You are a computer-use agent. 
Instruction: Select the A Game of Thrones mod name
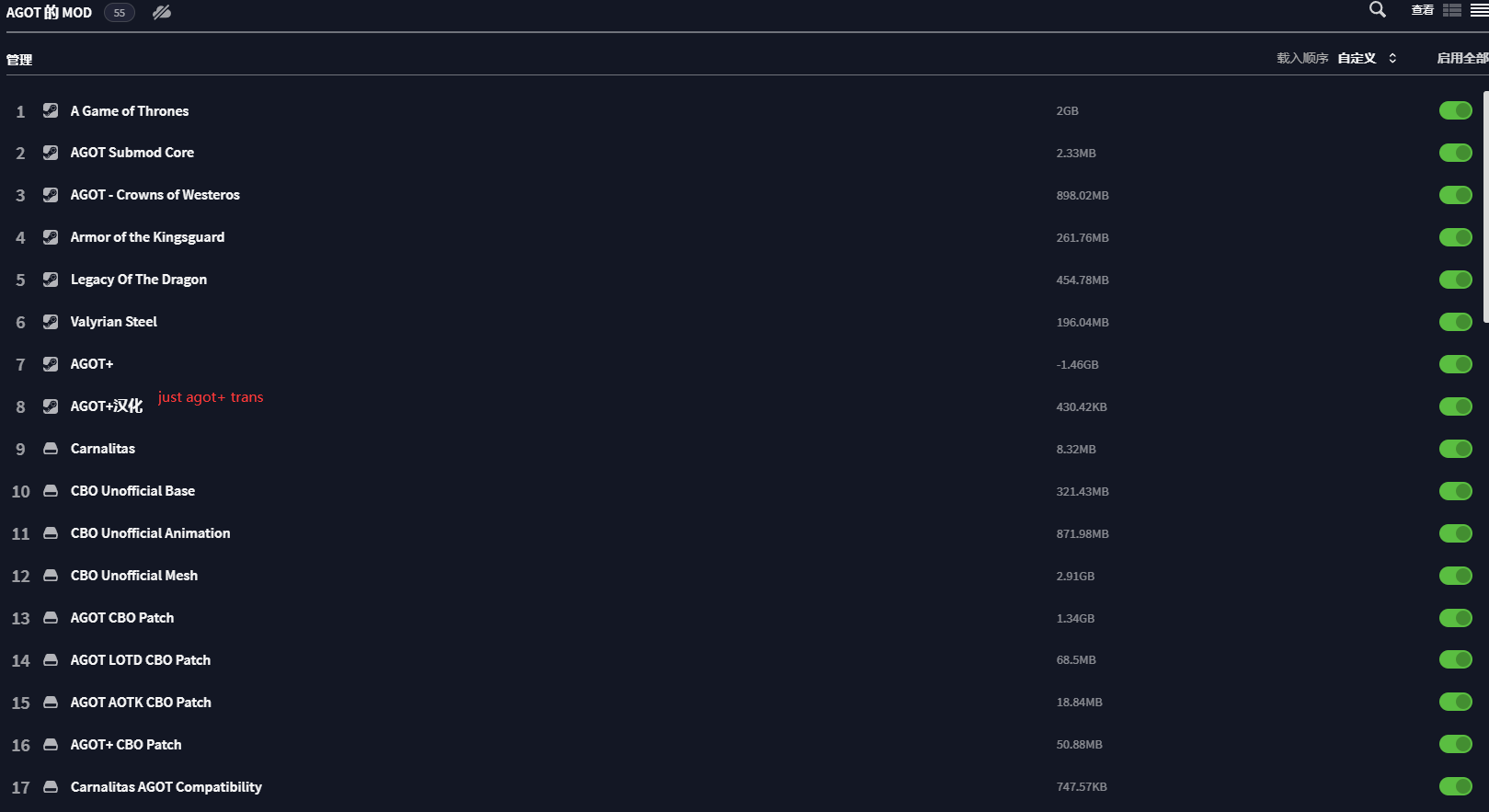pyautogui.click(x=130, y=110)
